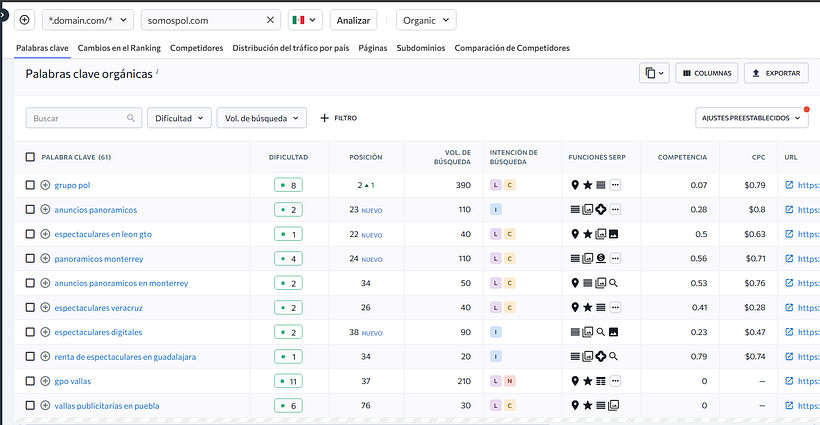Click the plus circle icon beside the domain selector
The height and width of the screenshot is (425, 820).
25,20
